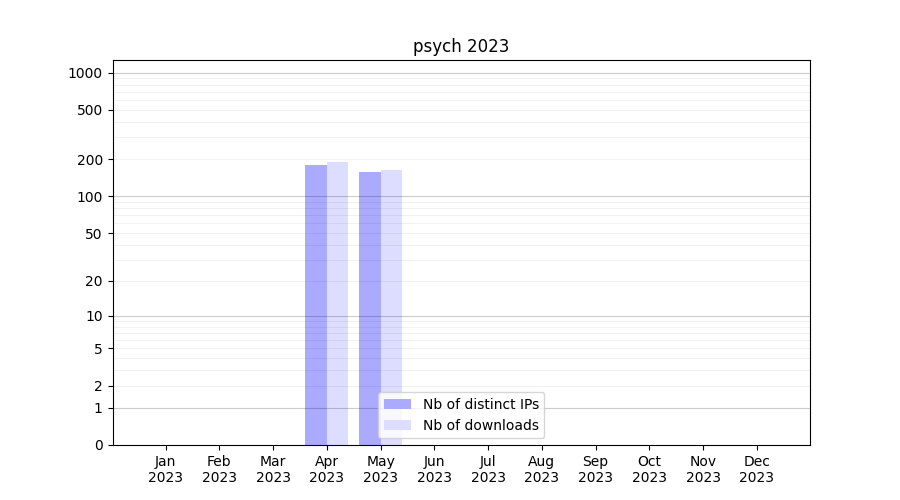Click the 'Nb of downloads' legend swatch

[398, 425]
